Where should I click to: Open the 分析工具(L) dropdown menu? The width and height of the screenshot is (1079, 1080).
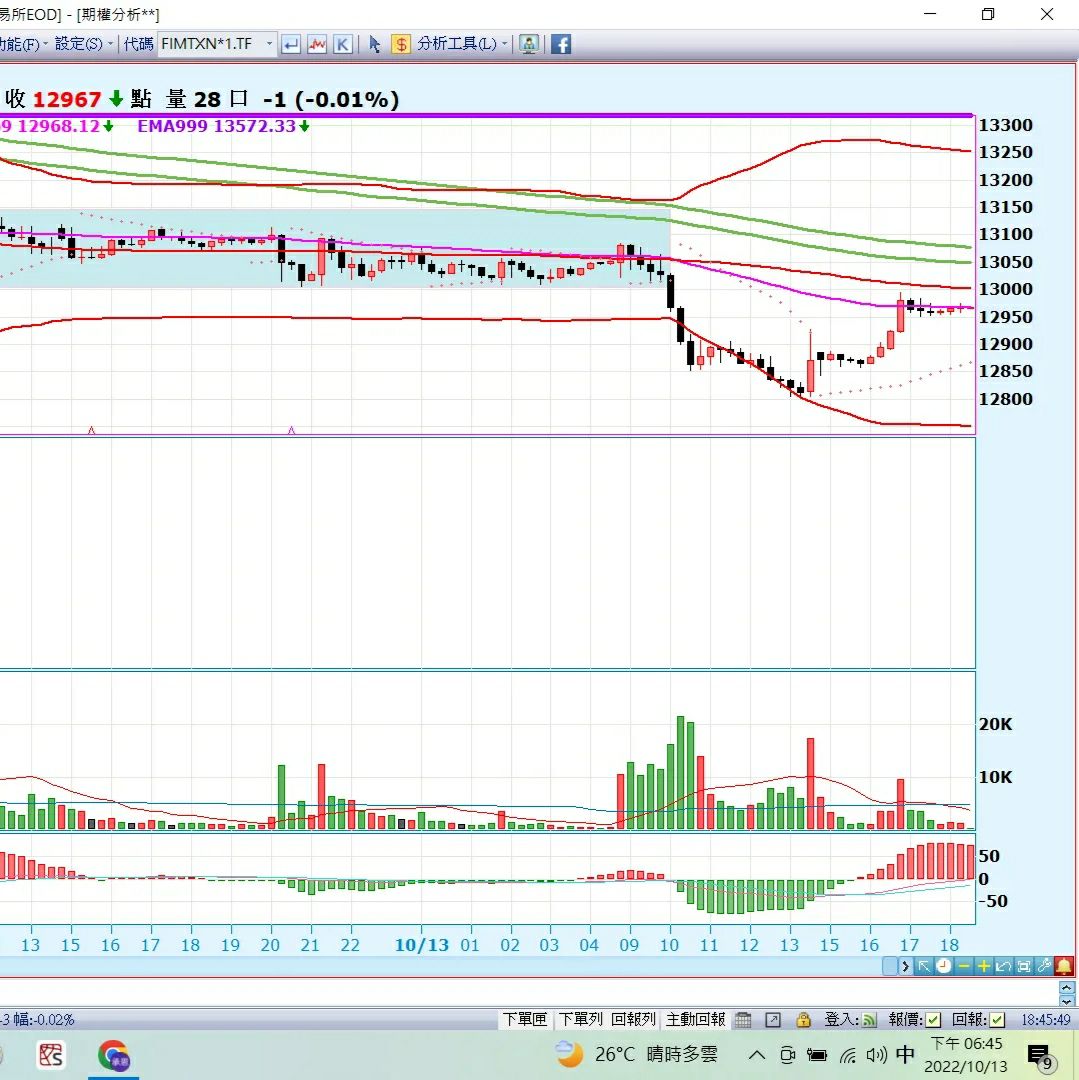click(462, 44)
